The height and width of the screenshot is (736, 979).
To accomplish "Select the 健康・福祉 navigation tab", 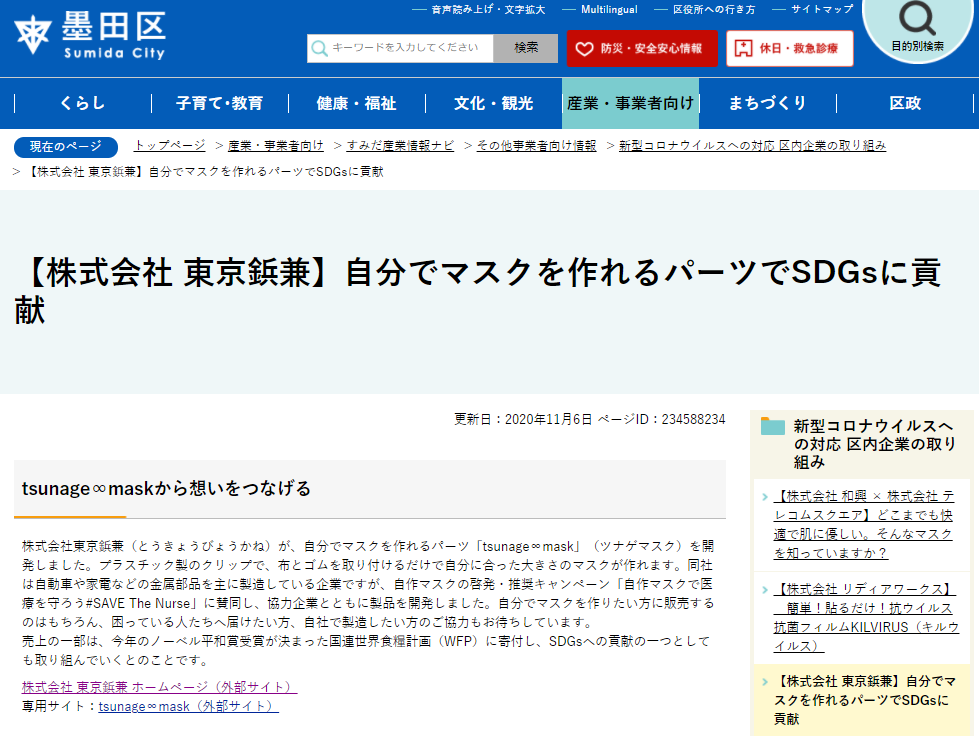I will click(357, 103).
